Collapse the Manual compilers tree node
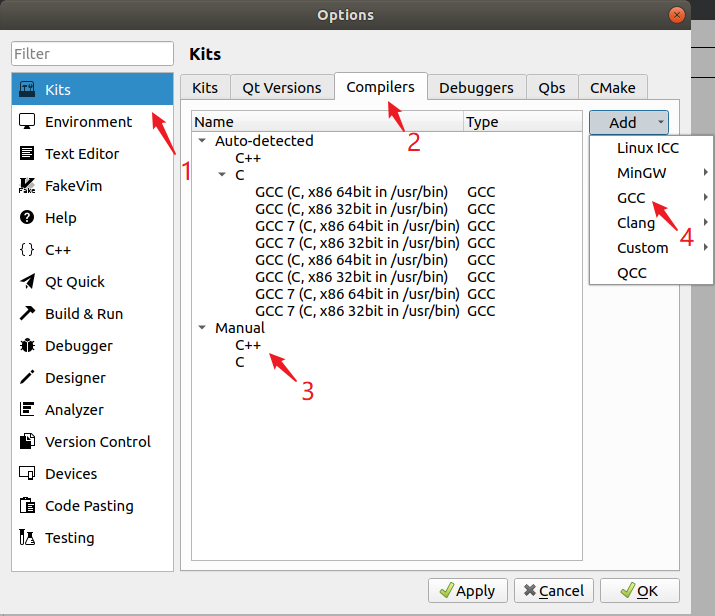This screenshot has height=616, width=715. [203, 328]
